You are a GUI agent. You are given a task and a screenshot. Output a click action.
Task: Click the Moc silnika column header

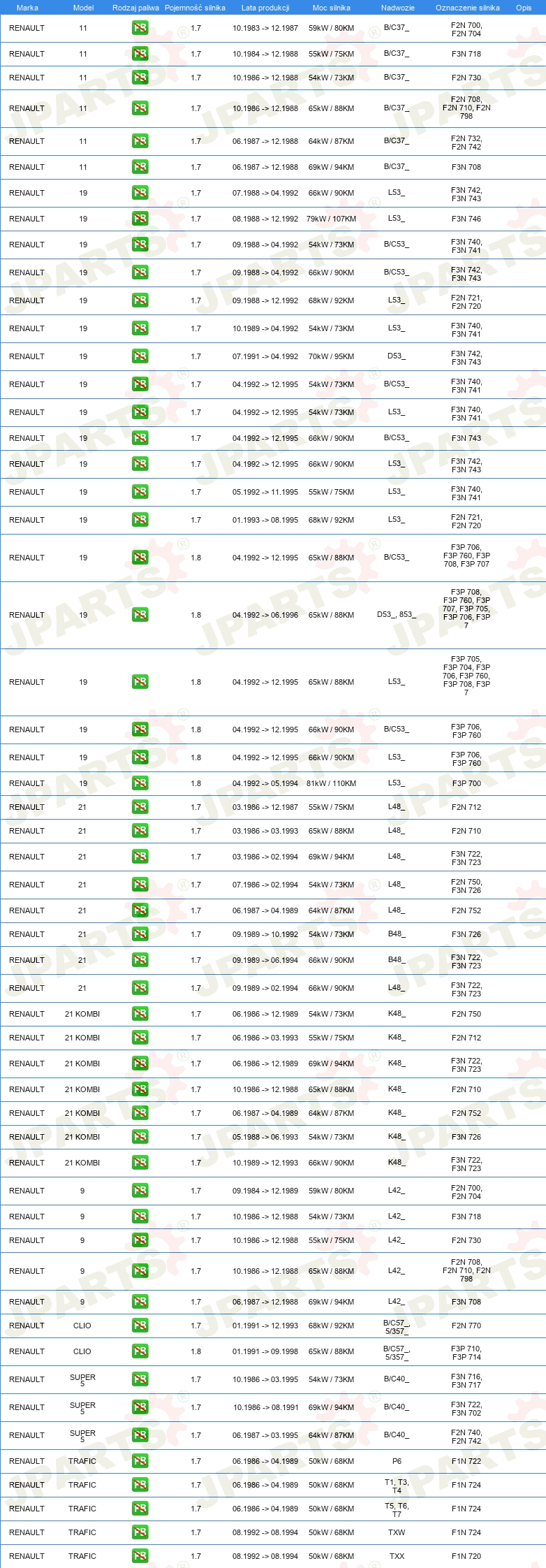[332, 8]
